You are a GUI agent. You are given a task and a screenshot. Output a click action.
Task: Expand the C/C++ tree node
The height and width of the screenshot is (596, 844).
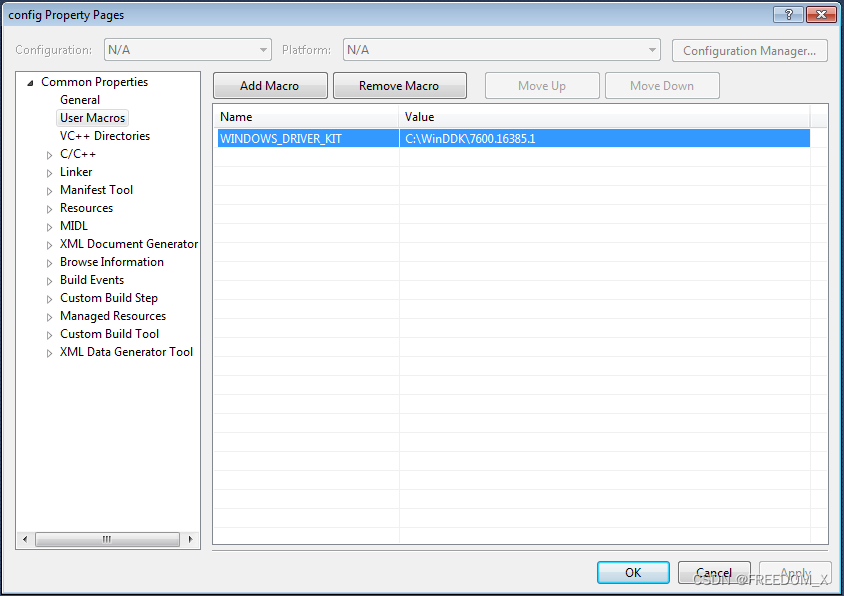point(49,153)
